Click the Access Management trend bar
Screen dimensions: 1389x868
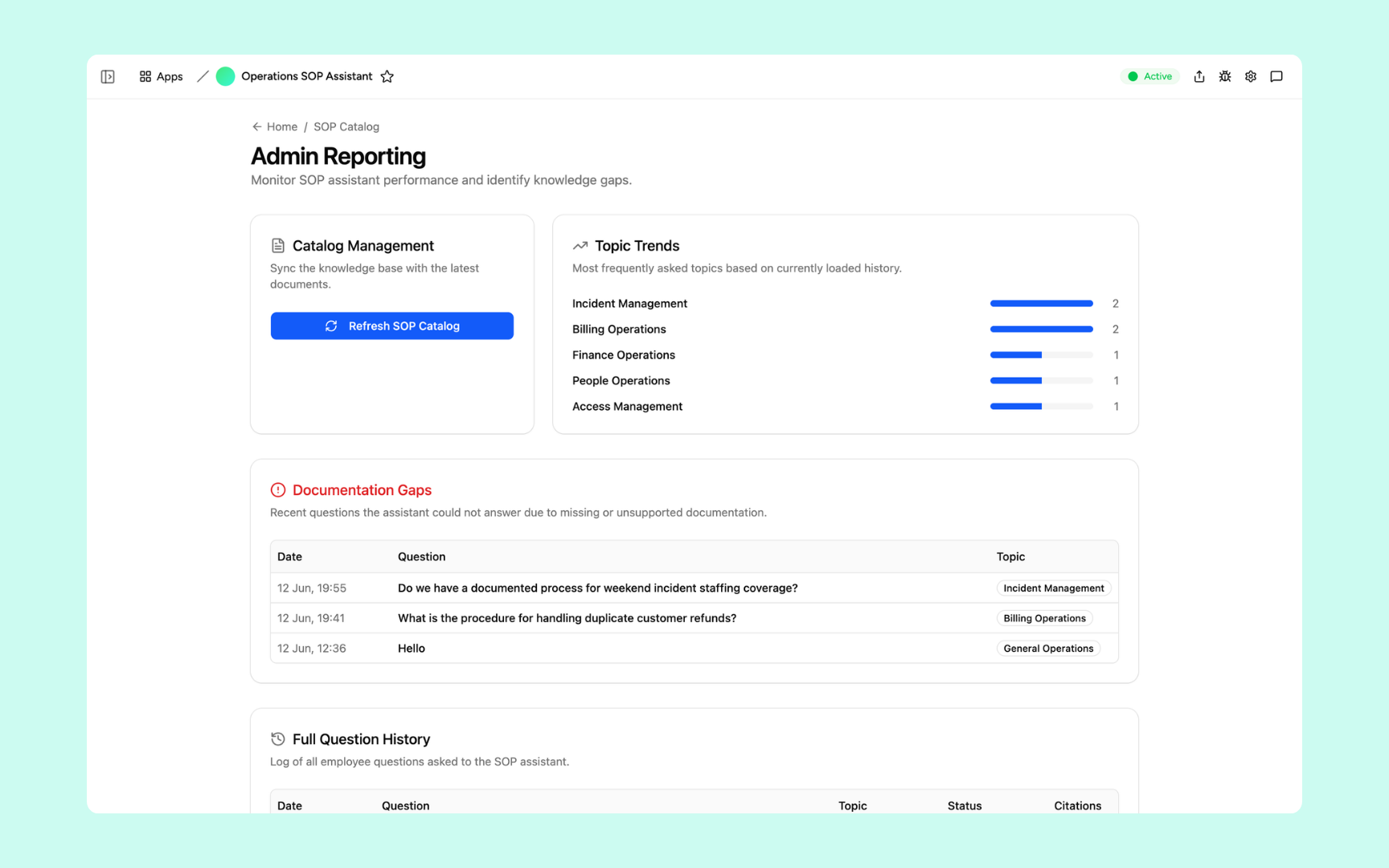pyautogui.click(x=1042, y=407)
